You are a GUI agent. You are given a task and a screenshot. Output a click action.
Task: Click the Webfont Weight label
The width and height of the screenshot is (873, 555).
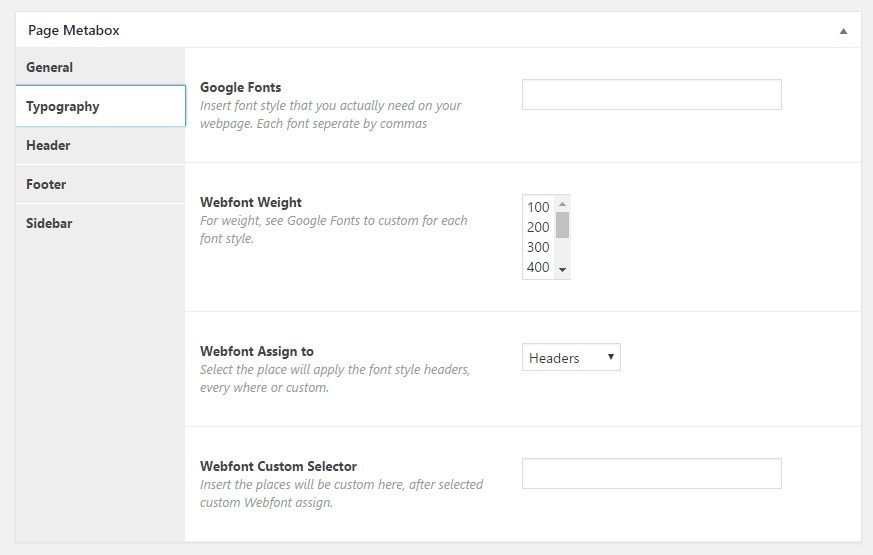click(251, 202)
